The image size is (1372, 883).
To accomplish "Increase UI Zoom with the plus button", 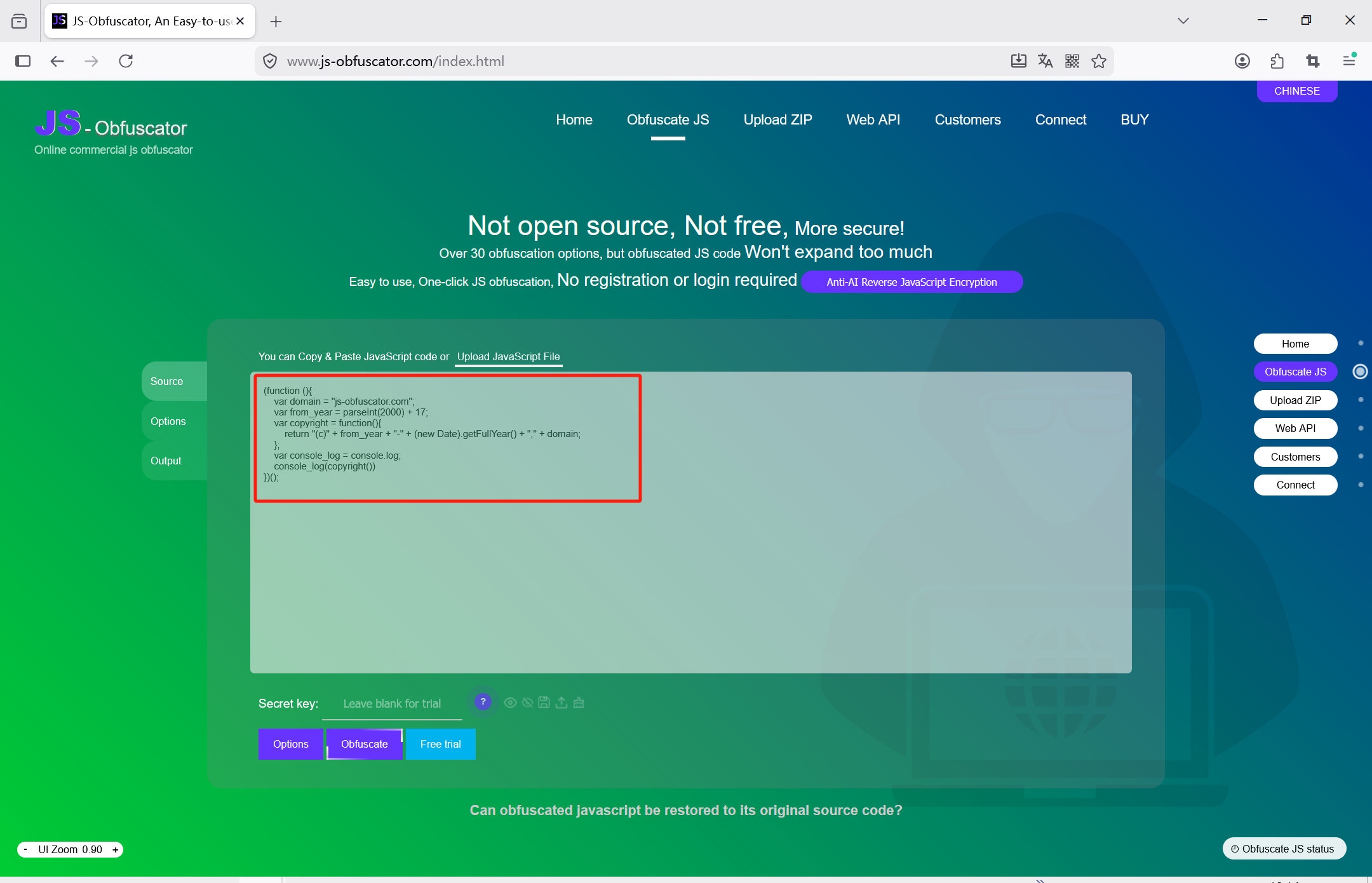I will (115, 849).
